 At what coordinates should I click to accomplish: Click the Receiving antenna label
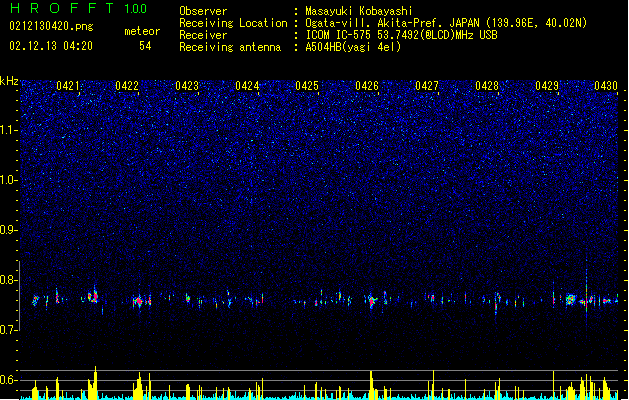coord(230,47)
